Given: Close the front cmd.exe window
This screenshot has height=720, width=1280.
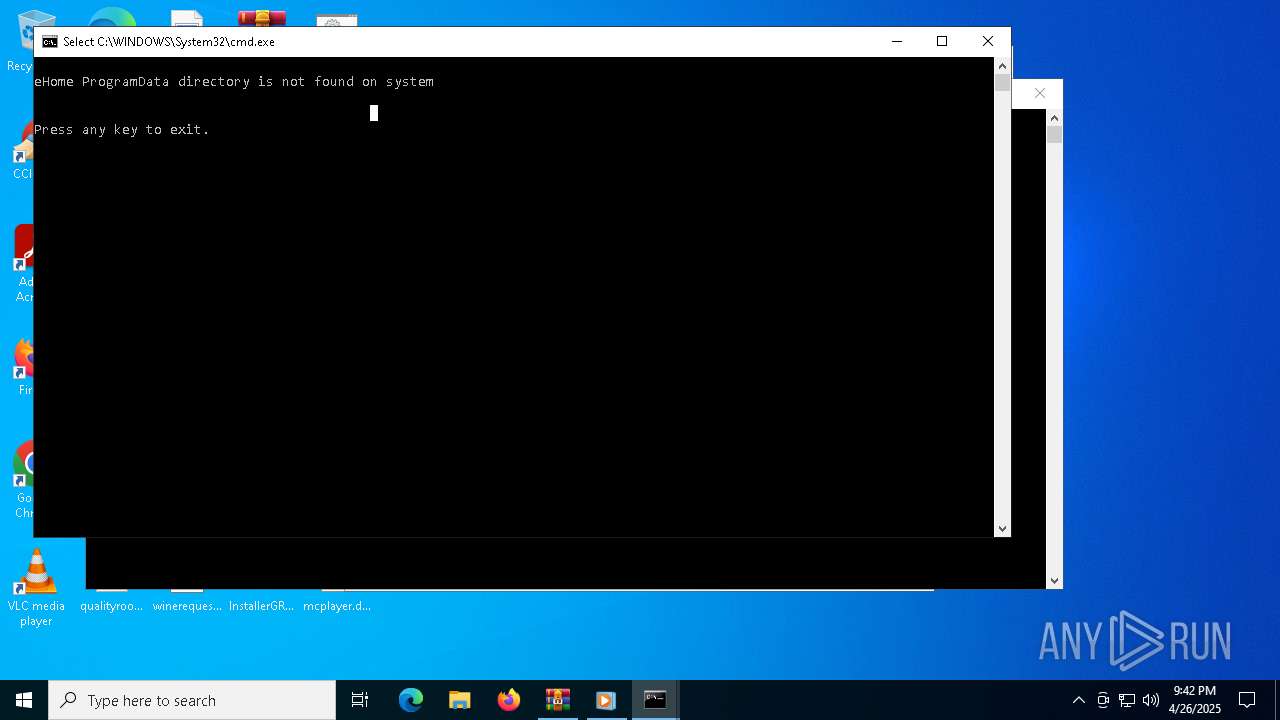Looking at the screenshot, I should point(987,41).
